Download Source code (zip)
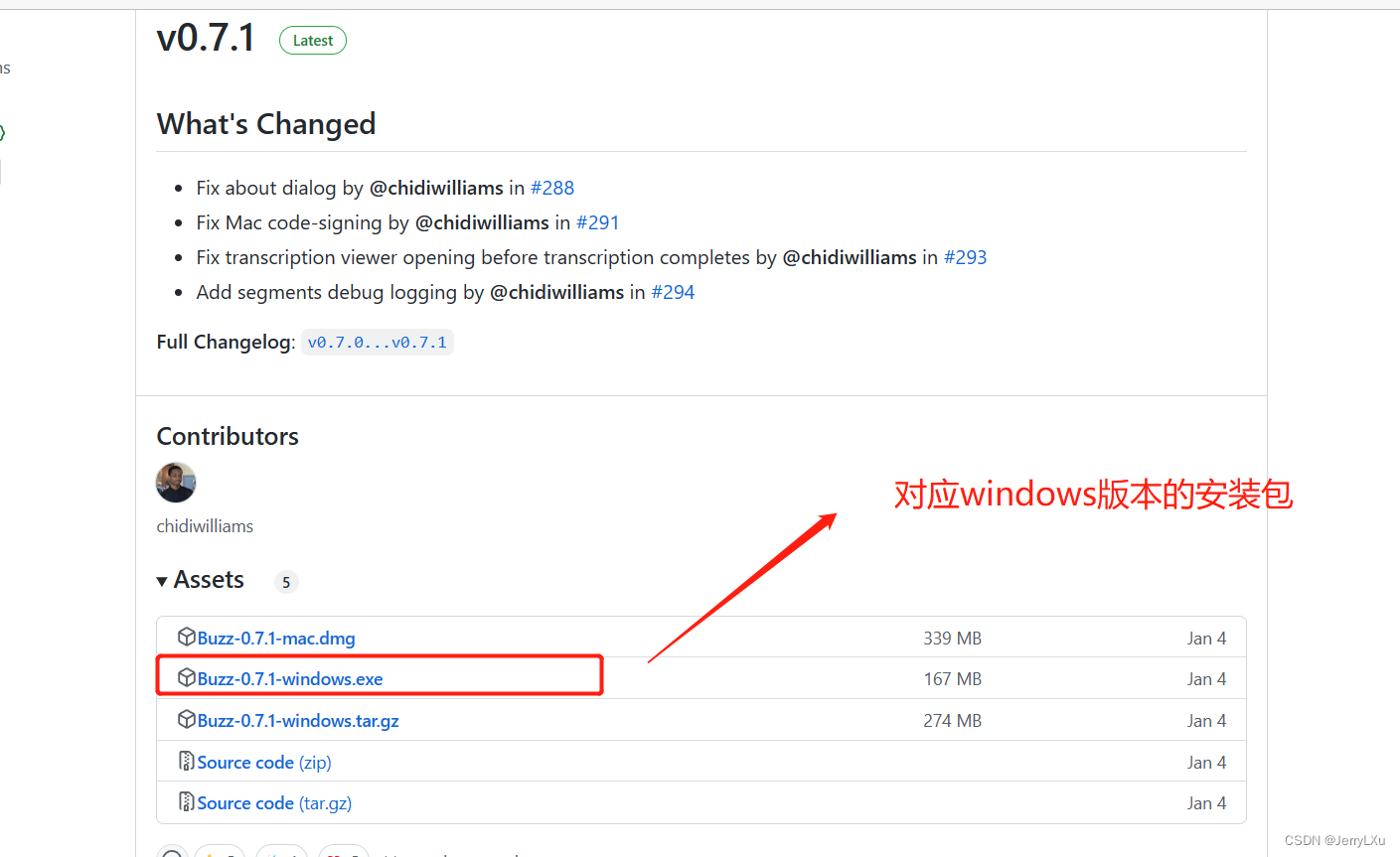The width and height of the screenshot is (1400, 857). point(264,762)
